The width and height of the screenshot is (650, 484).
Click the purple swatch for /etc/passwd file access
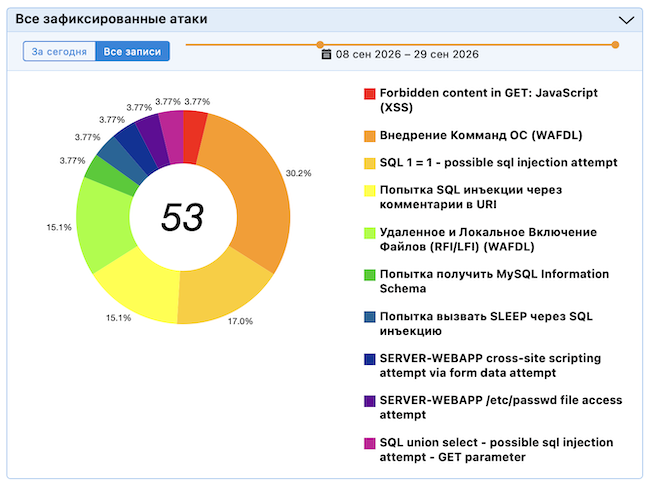pyautogui.click(x=369, y=401)
